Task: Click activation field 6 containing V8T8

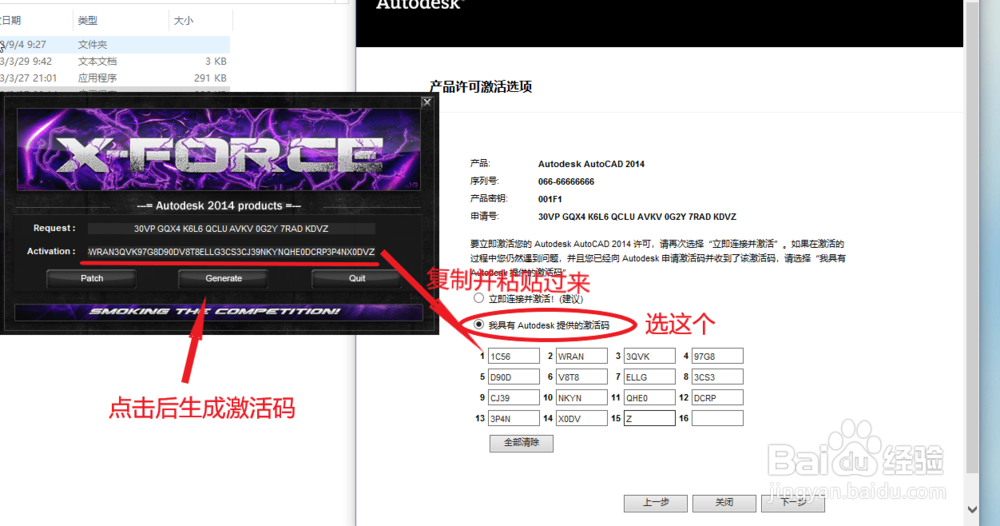Action: (x=581, y=377)
